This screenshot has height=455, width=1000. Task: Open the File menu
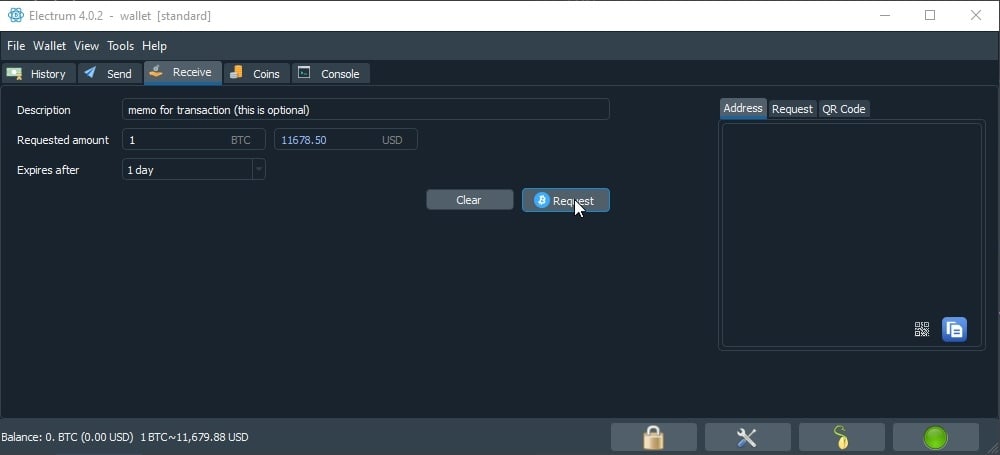coord(16,46)
